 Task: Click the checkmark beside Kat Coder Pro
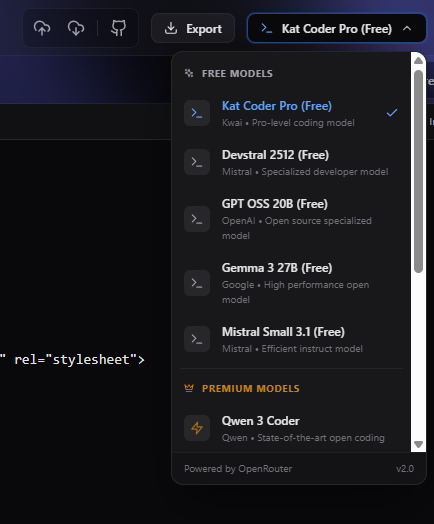(x=392, y=113)
